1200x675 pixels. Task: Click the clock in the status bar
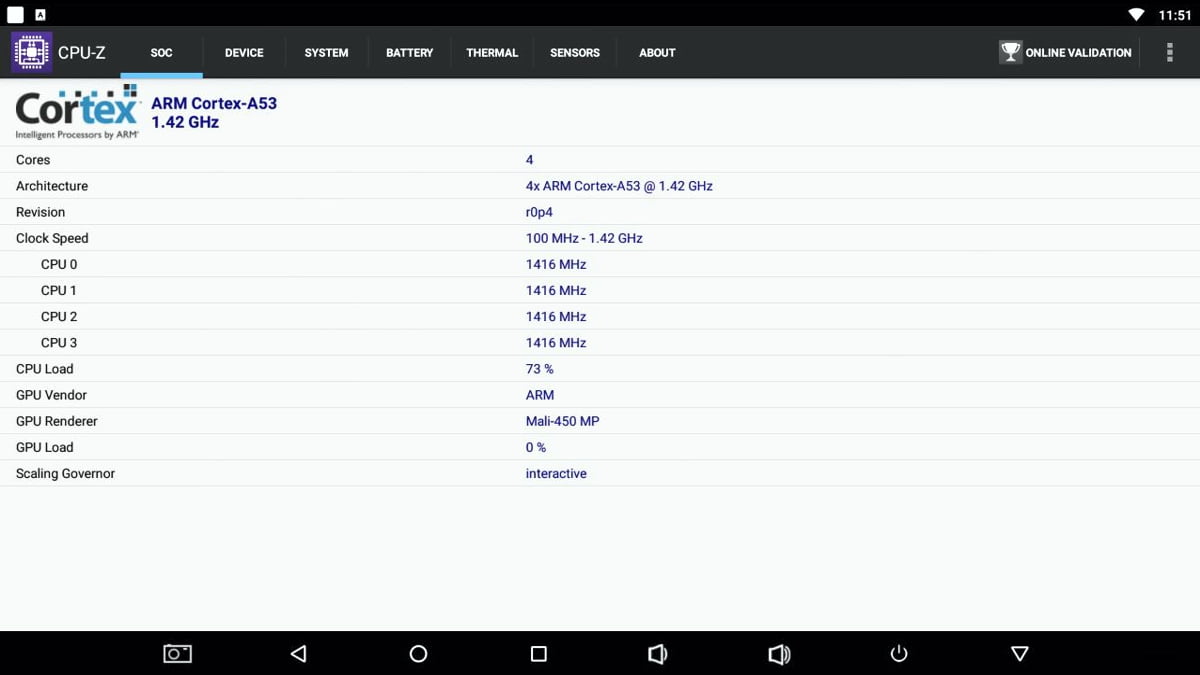(1176, 14)
